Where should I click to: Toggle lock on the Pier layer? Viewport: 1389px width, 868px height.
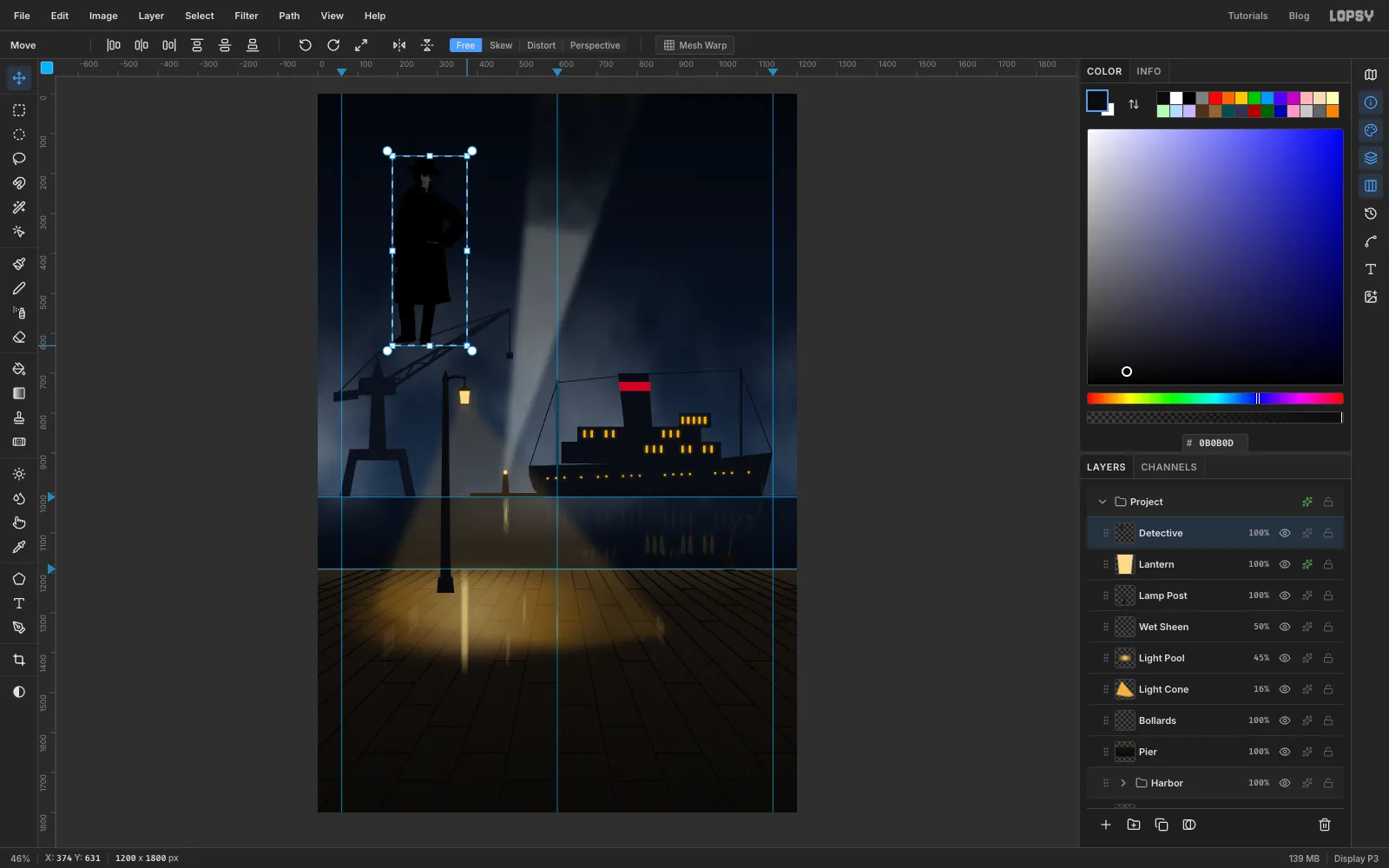(x=1328, y=752)
